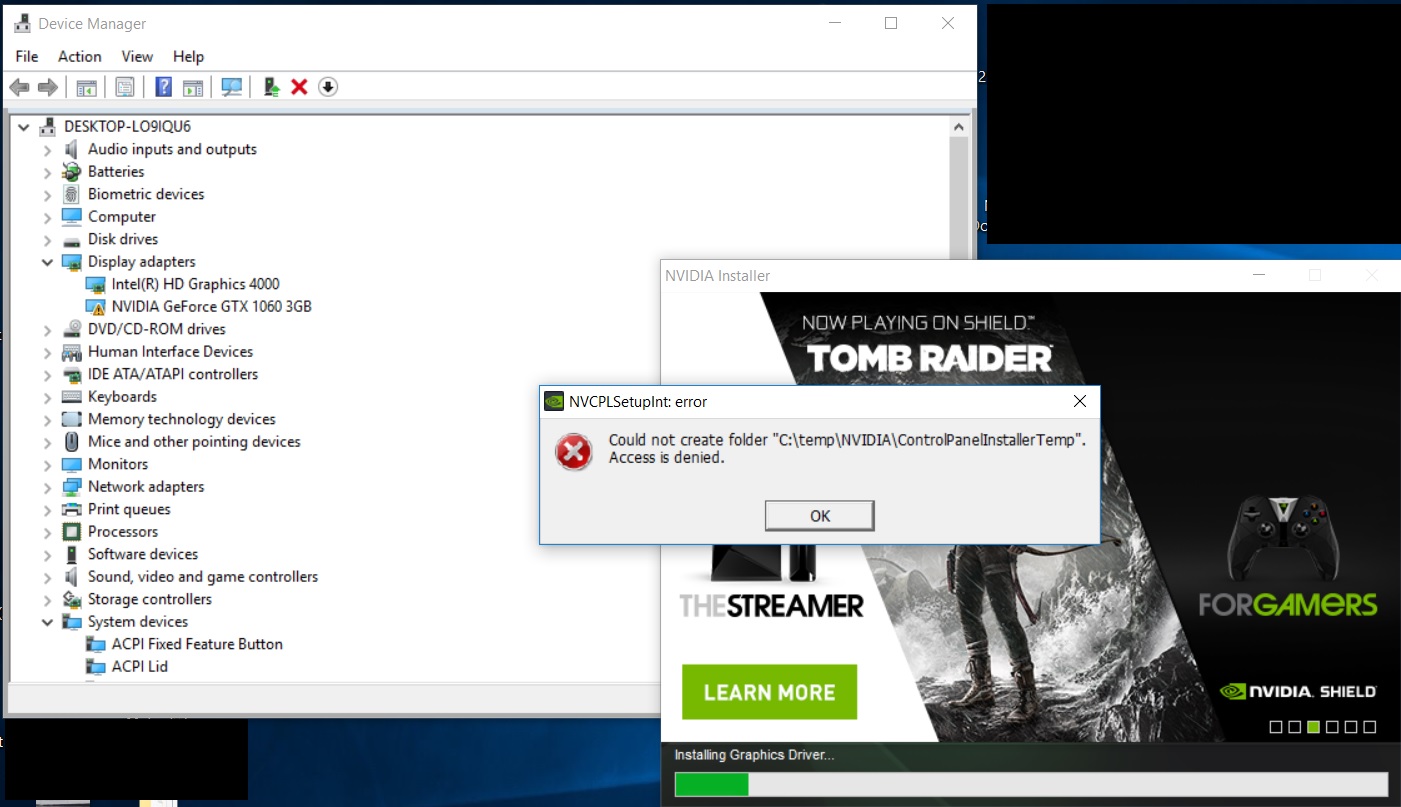The height and width of the screenshot is (807, 1401).
Task: Collapse the System devices node
Action: click(47, 622)
